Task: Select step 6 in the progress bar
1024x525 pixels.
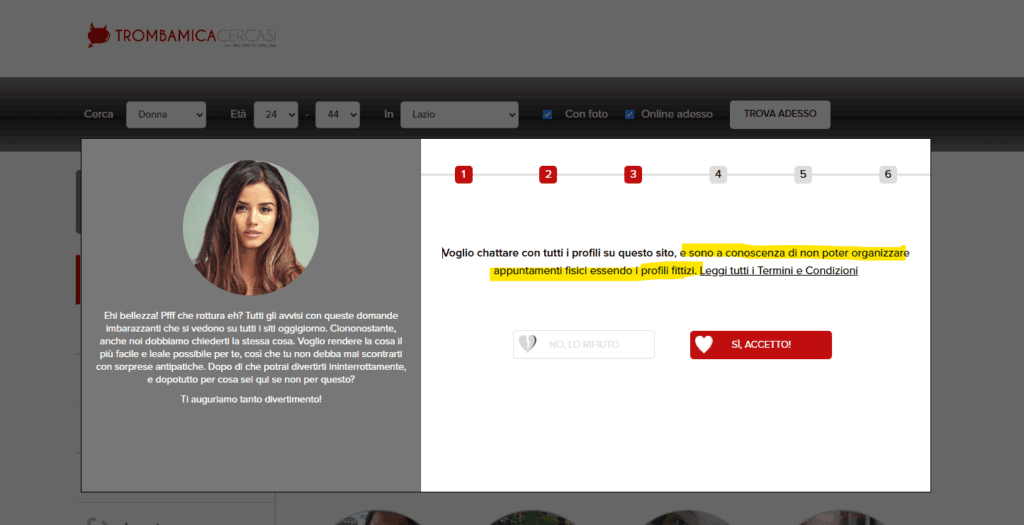Action: pyautogui.click(x=888, y=174)
